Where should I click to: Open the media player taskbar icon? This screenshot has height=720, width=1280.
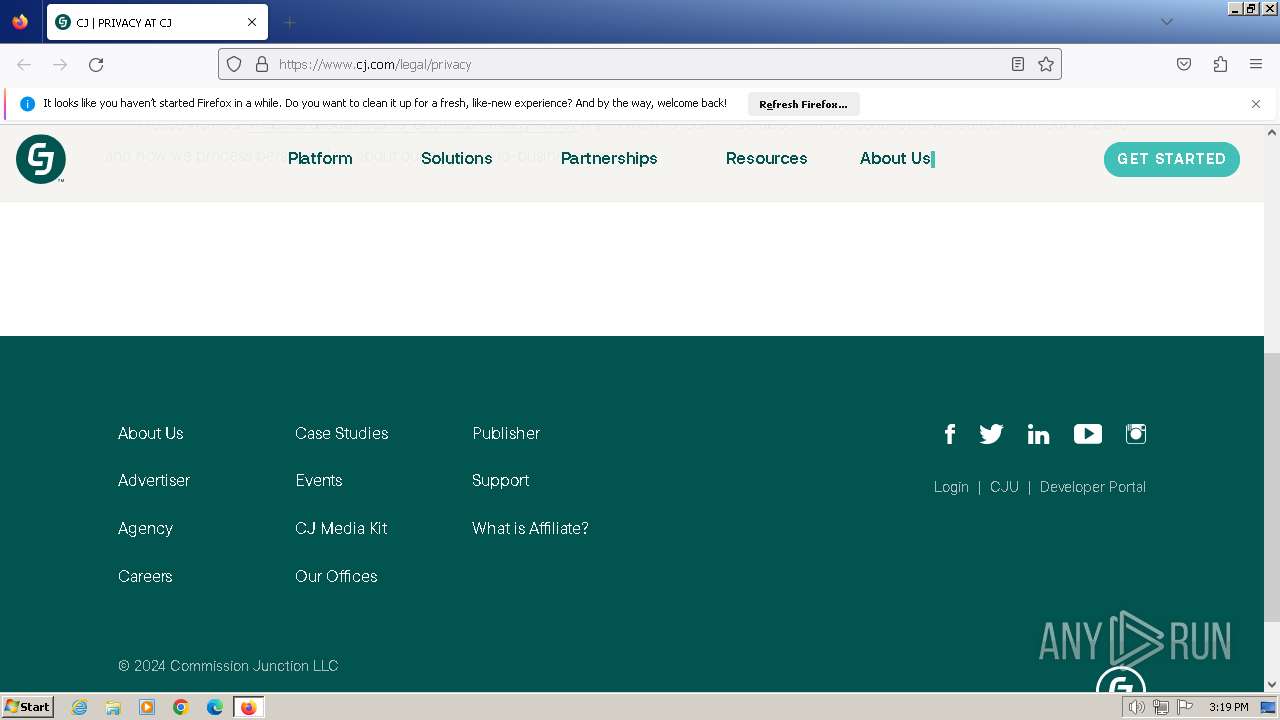tap(147, 707)
